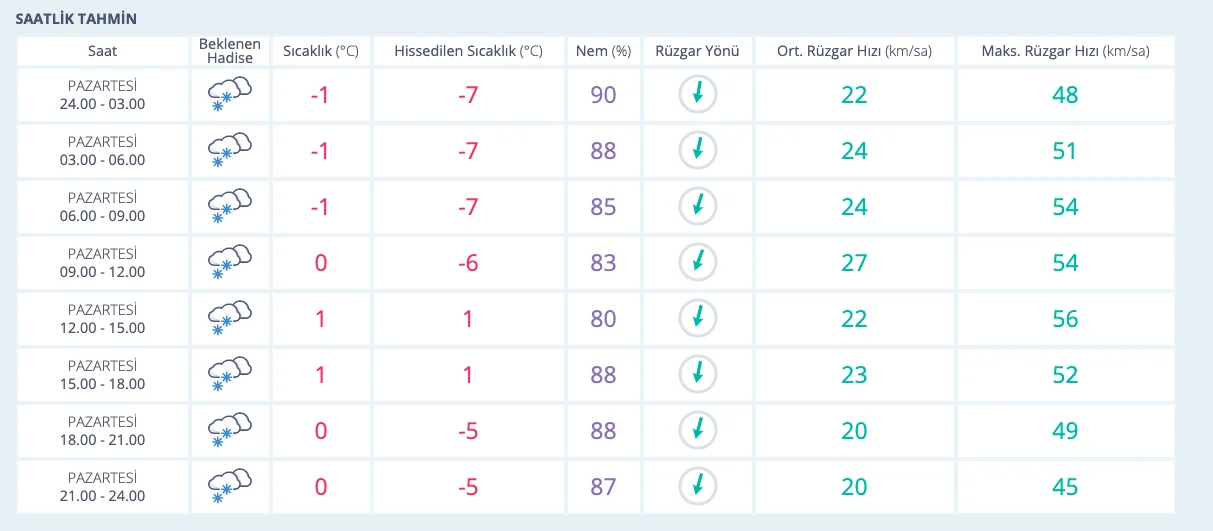
Task: Click the snow cloud icon for 21.00 - 24.00
Action: tap(229, 487)
